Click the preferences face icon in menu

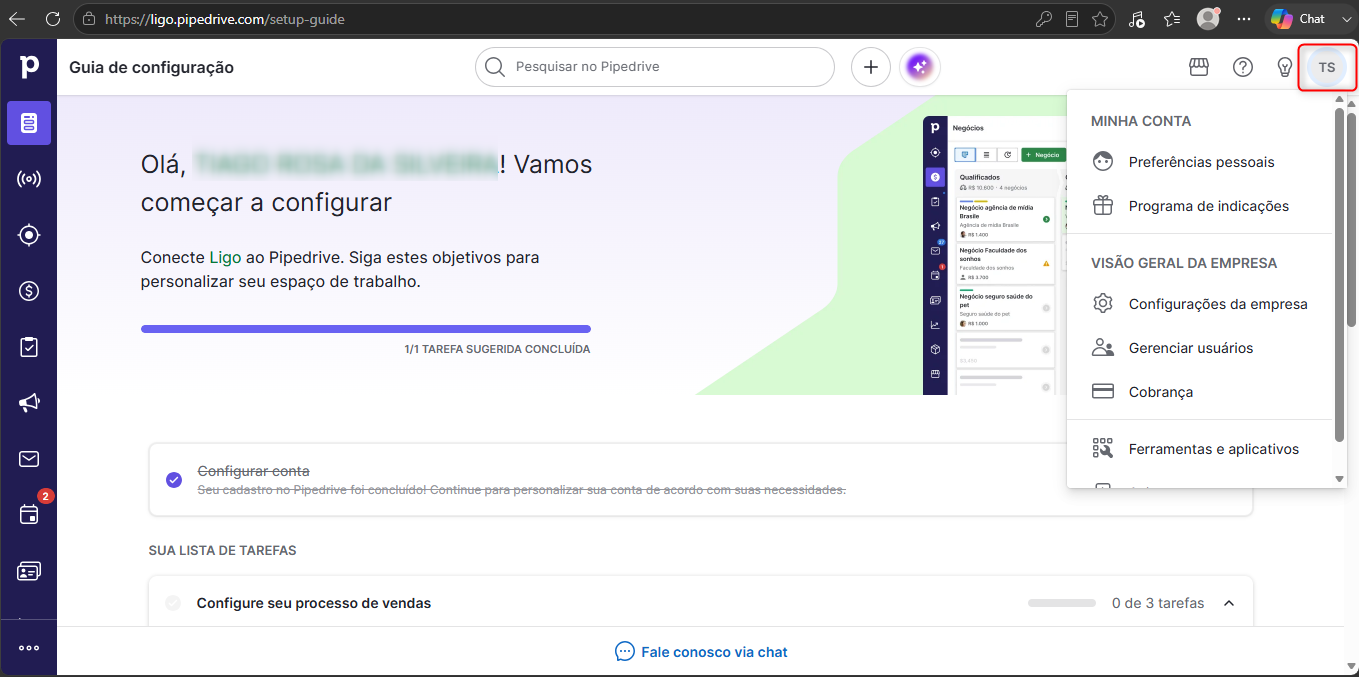pos(1103,162)
